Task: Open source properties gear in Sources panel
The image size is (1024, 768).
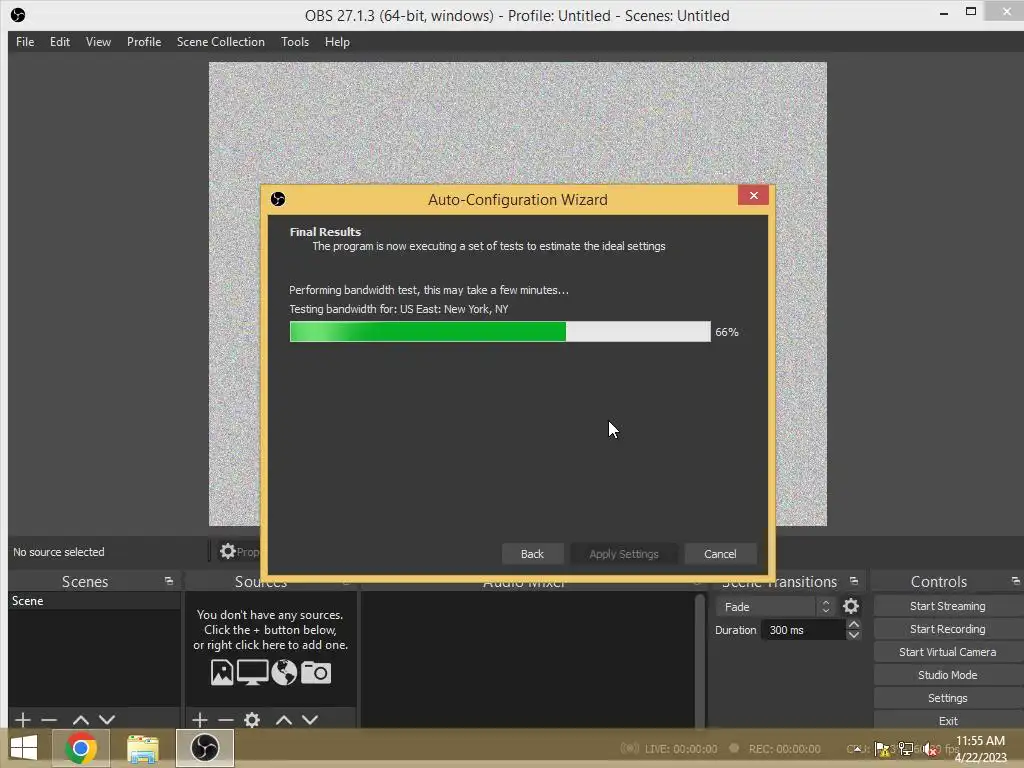Action: coord(252,720)
